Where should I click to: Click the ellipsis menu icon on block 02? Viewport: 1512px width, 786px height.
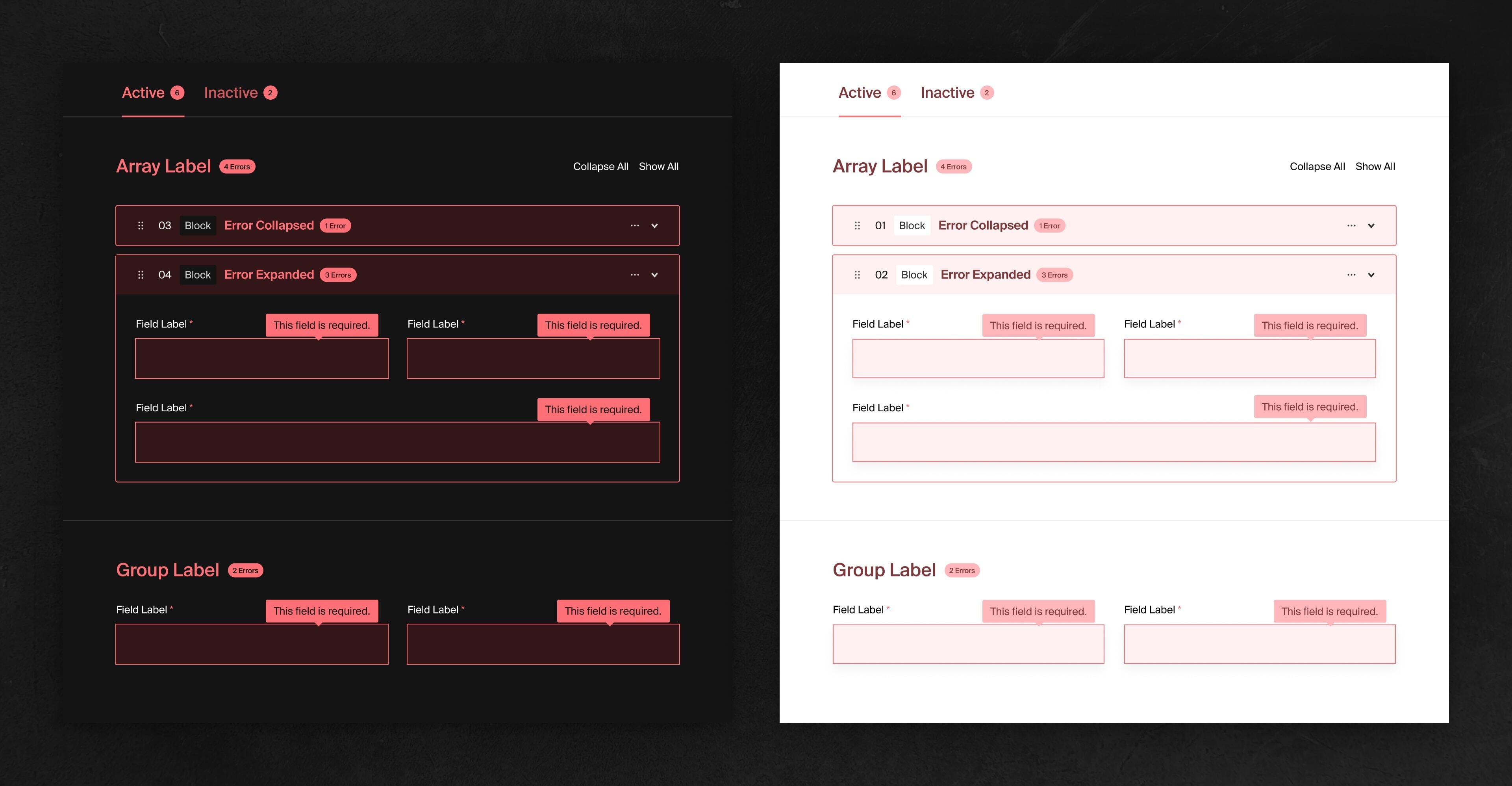click(1351, 275)
